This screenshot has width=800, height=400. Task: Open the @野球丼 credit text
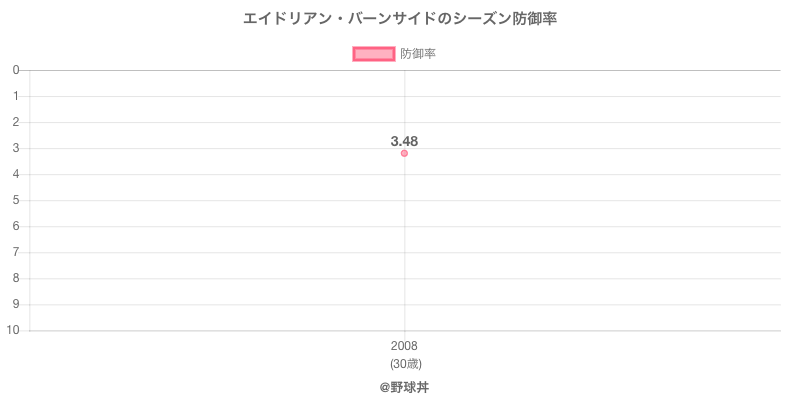404,386
